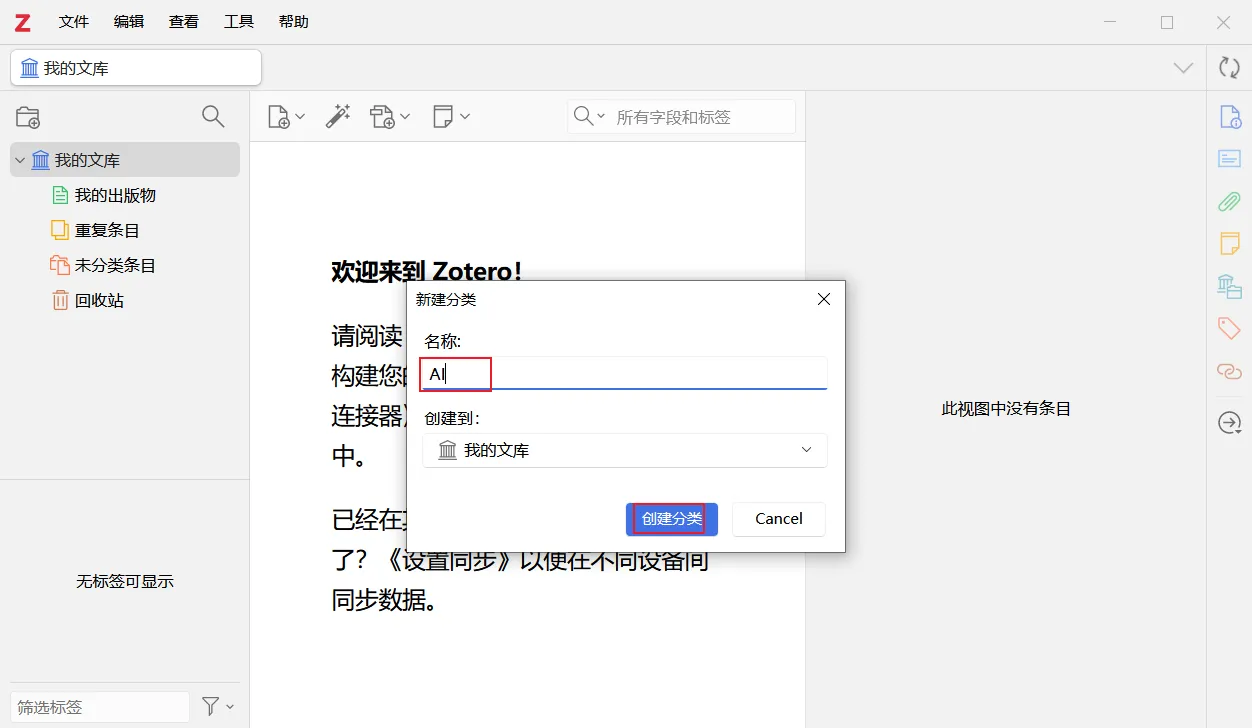Expand the 创建到 library dropdown
The height and width of the screenshot is (728, 1252).
(x=625, y=450)
